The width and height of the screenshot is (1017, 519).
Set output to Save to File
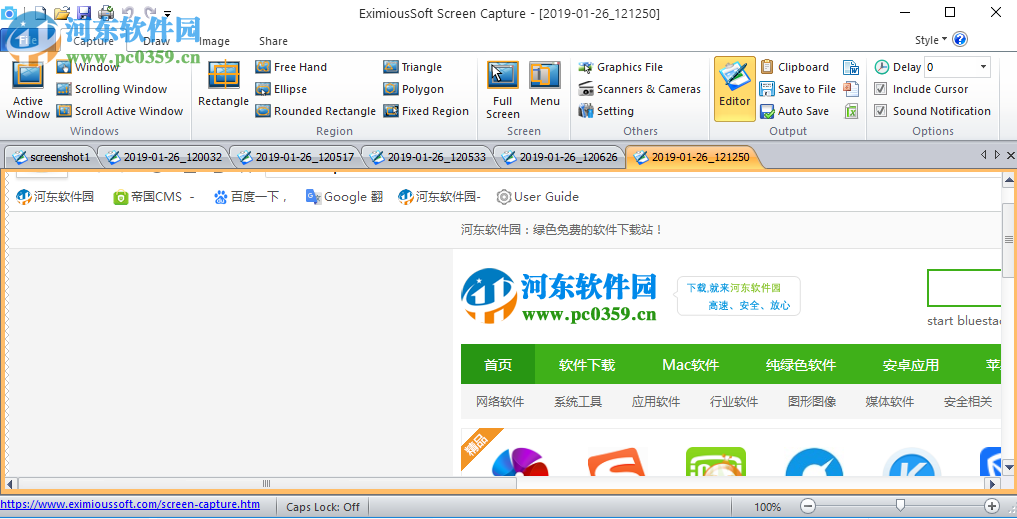798,89
